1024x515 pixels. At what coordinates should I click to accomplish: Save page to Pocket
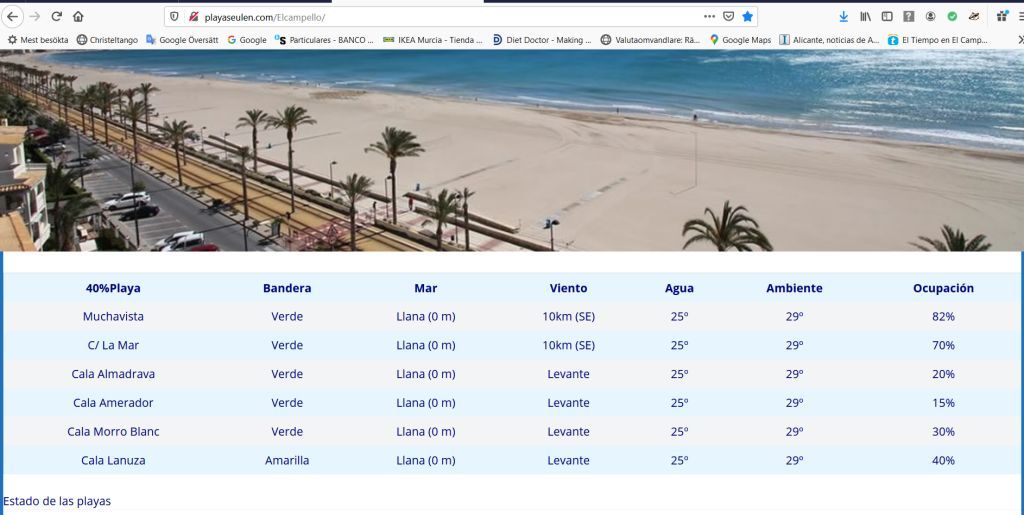[x=728, y=16]
